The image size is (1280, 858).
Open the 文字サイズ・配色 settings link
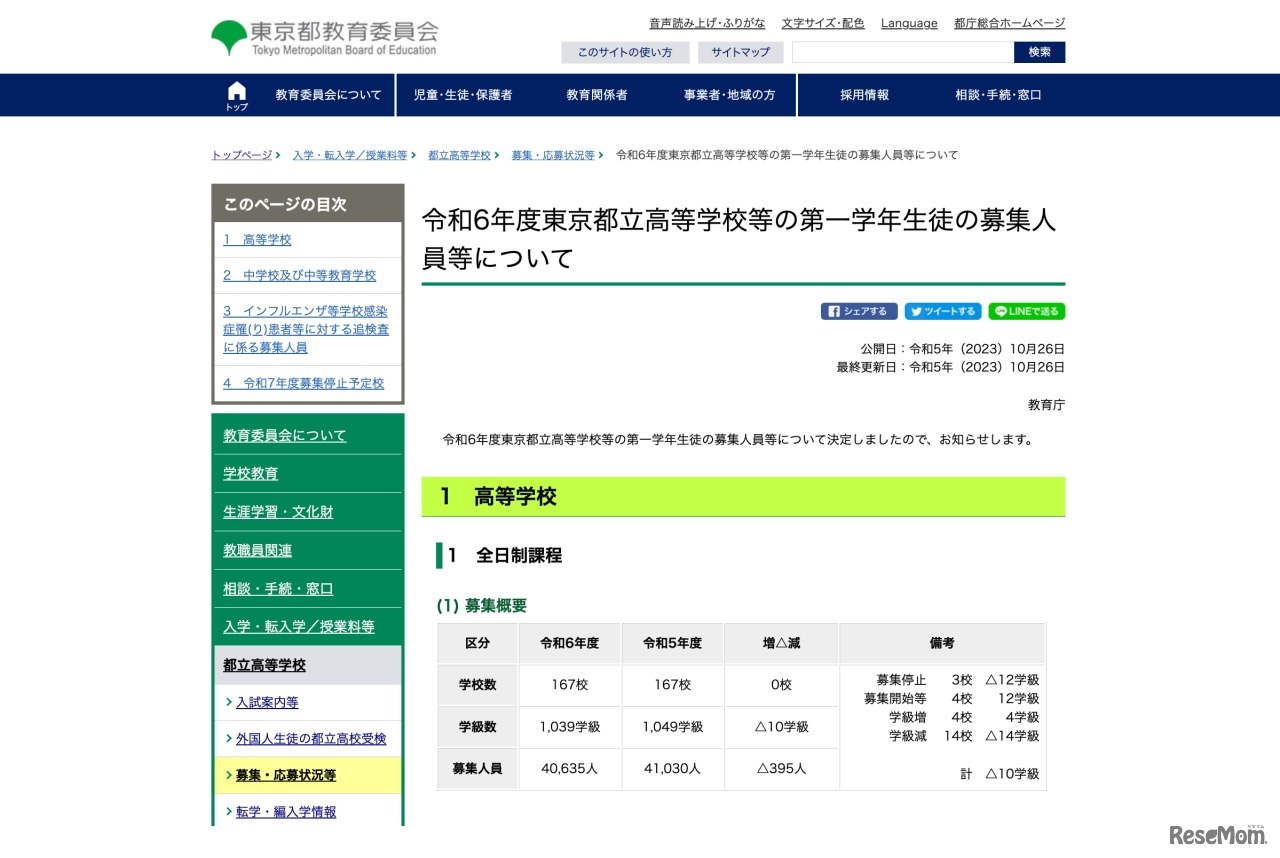823,23
